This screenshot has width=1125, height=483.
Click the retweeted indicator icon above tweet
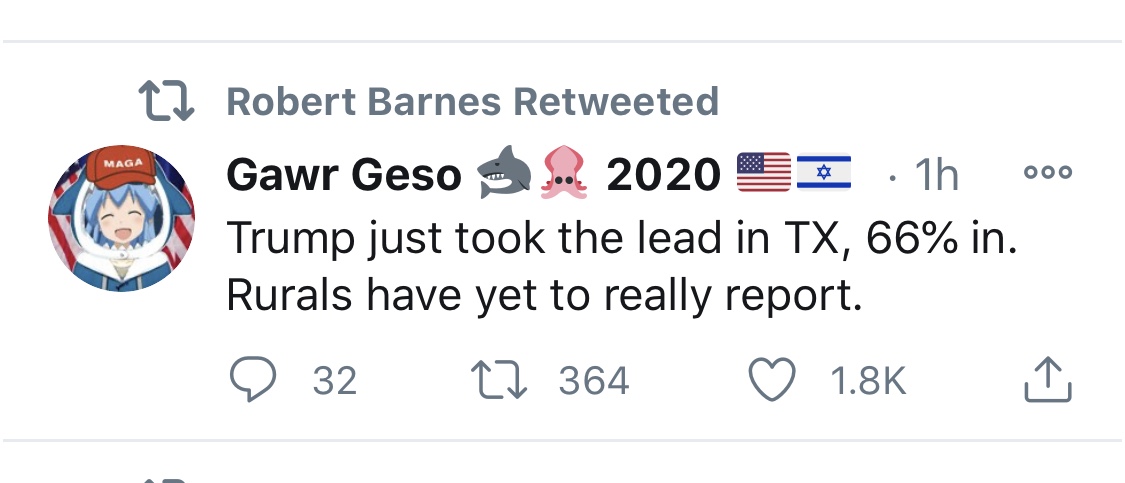166,100
